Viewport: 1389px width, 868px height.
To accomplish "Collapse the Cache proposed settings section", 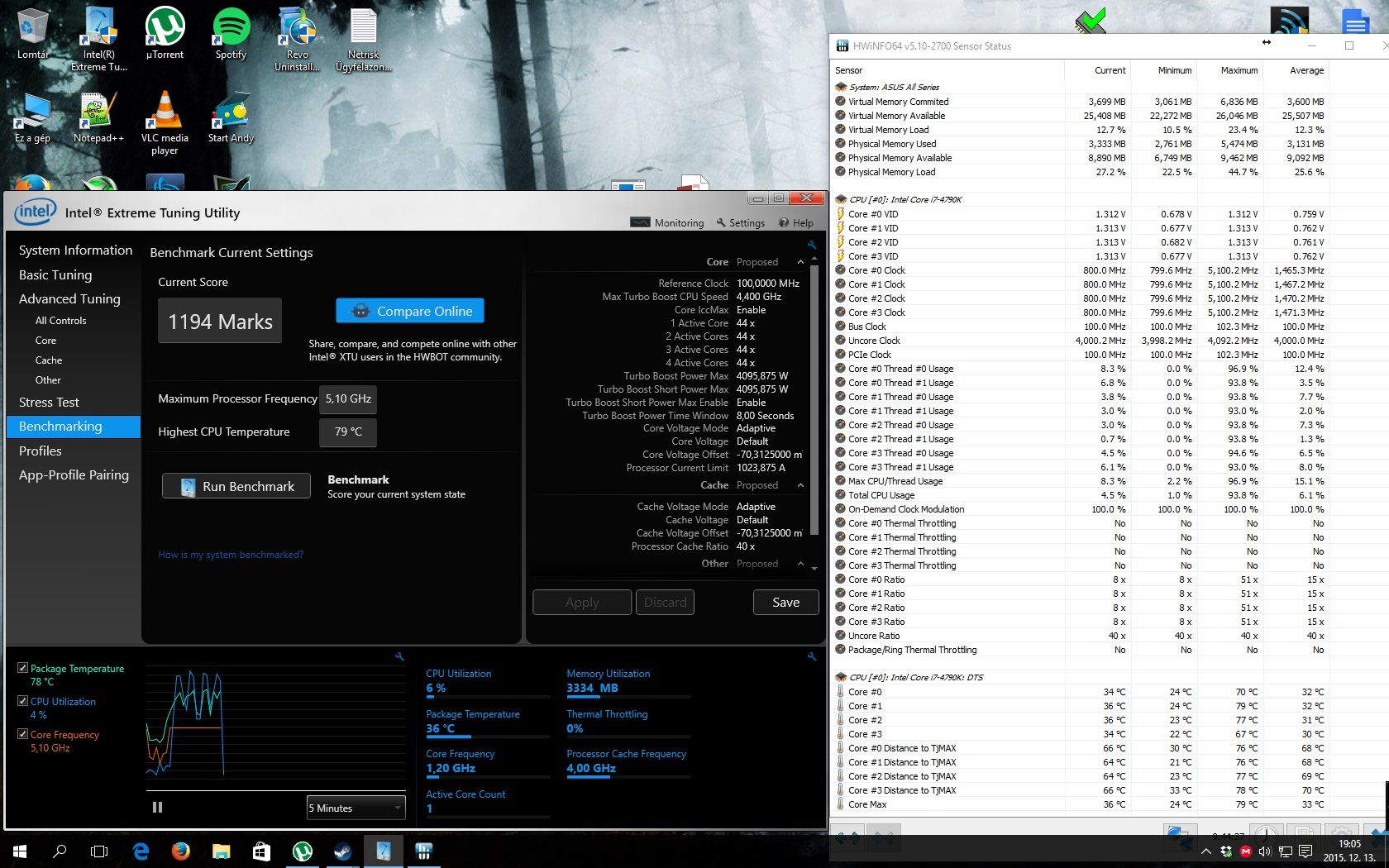I will pyautogui.click(x=800, y=485).
